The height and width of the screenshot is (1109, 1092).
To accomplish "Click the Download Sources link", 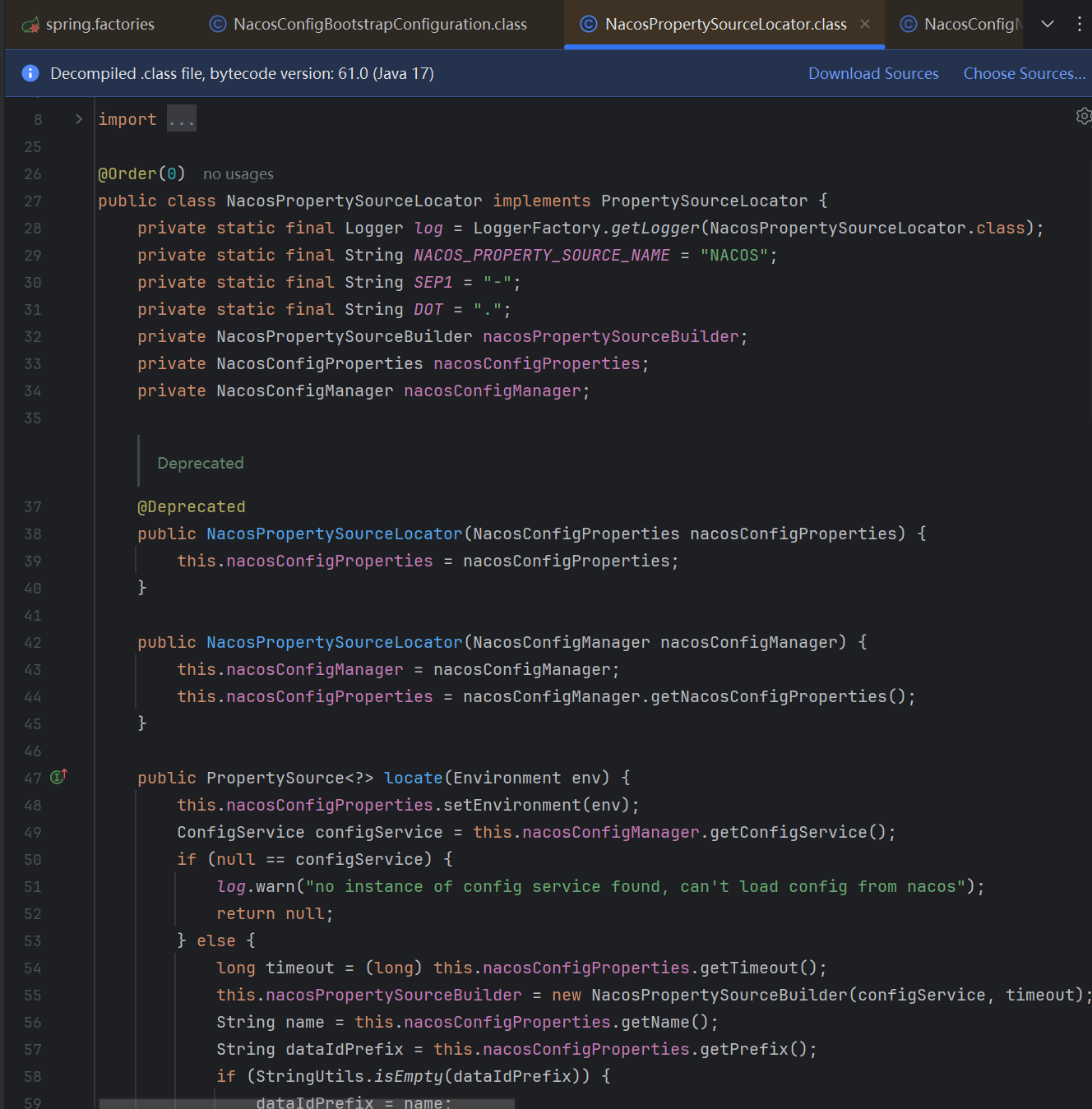I will [872, 73].
